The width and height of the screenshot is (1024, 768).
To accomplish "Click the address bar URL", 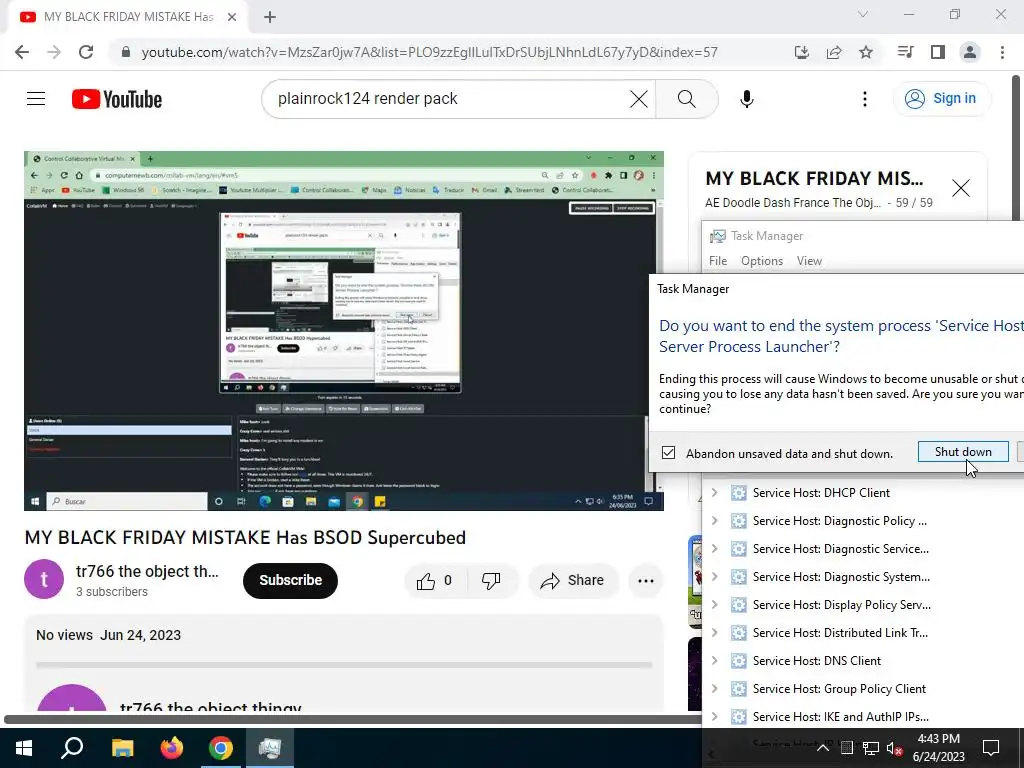I will 429,52.
